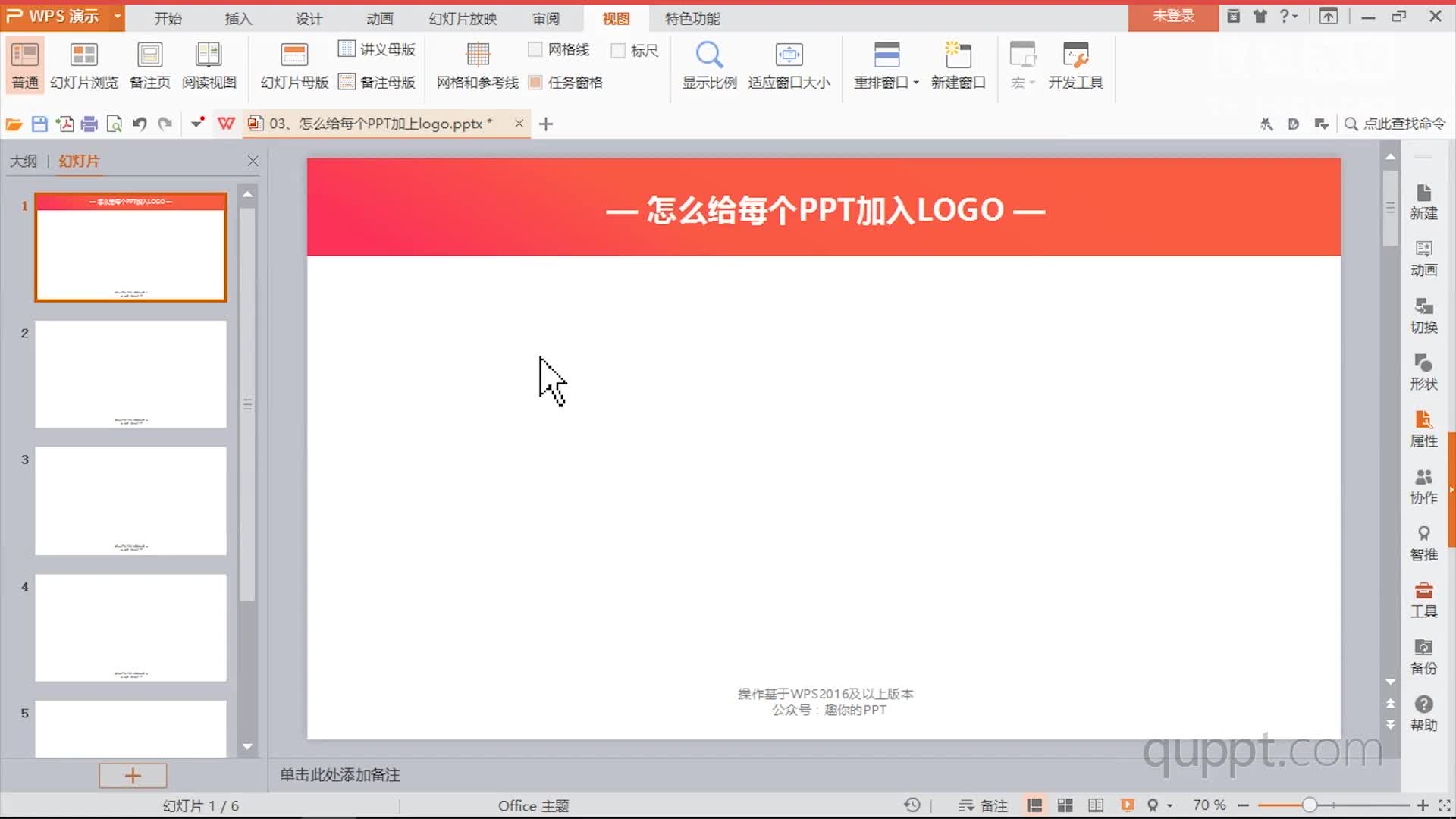Open 工具 toolbox panel in sidebar

point(1423,600)
